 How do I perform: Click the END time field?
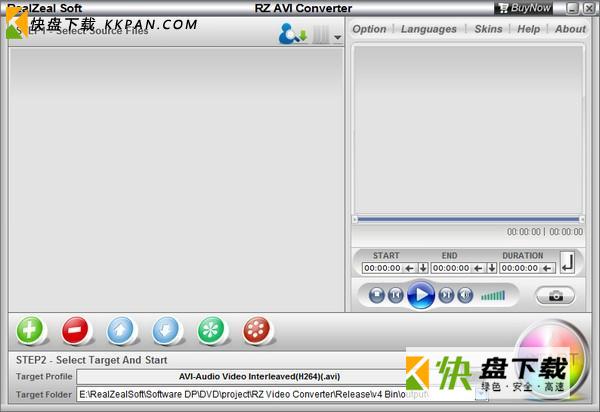[451, 268]
